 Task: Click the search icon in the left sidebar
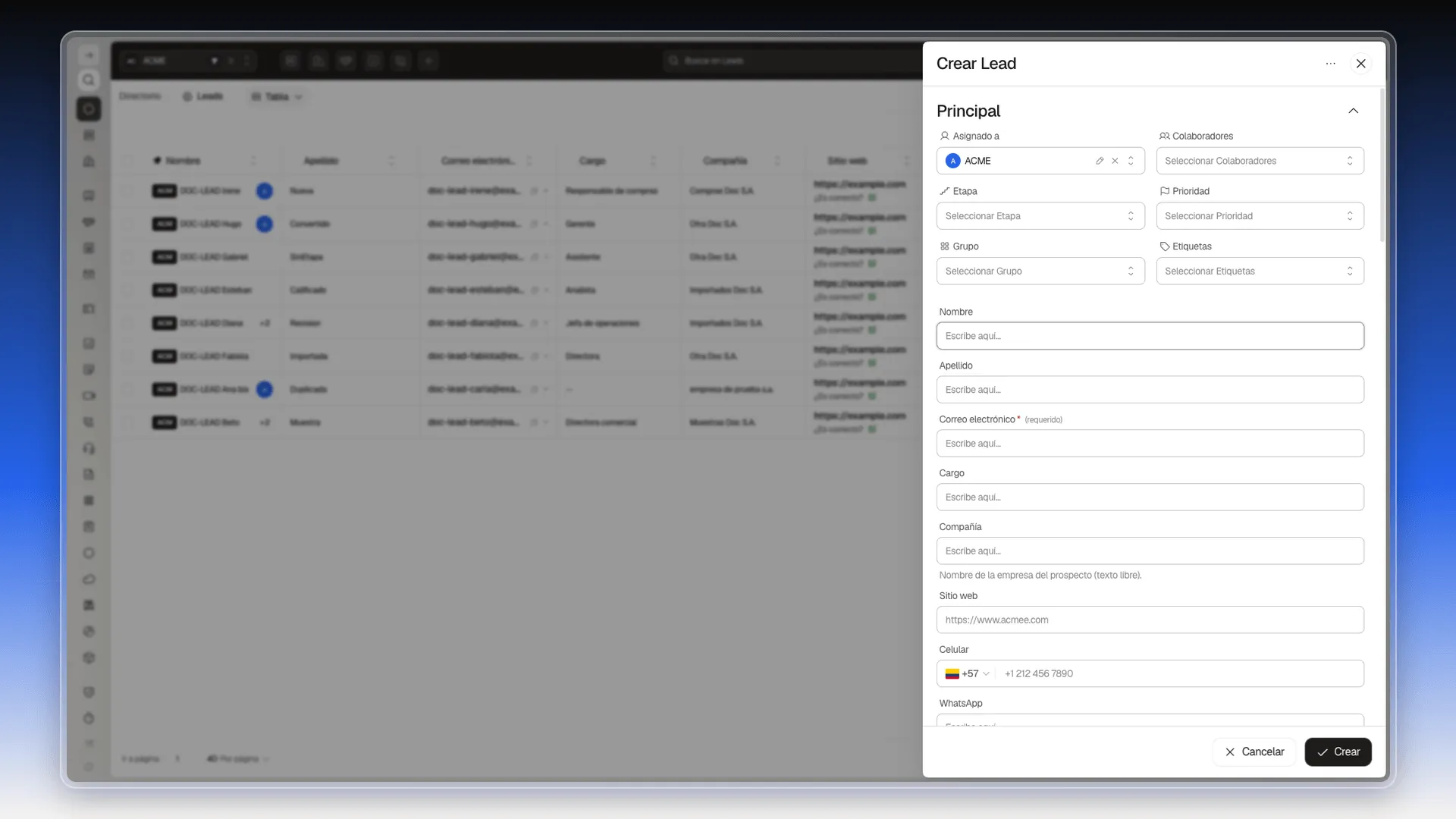click(x=89, y=80)
